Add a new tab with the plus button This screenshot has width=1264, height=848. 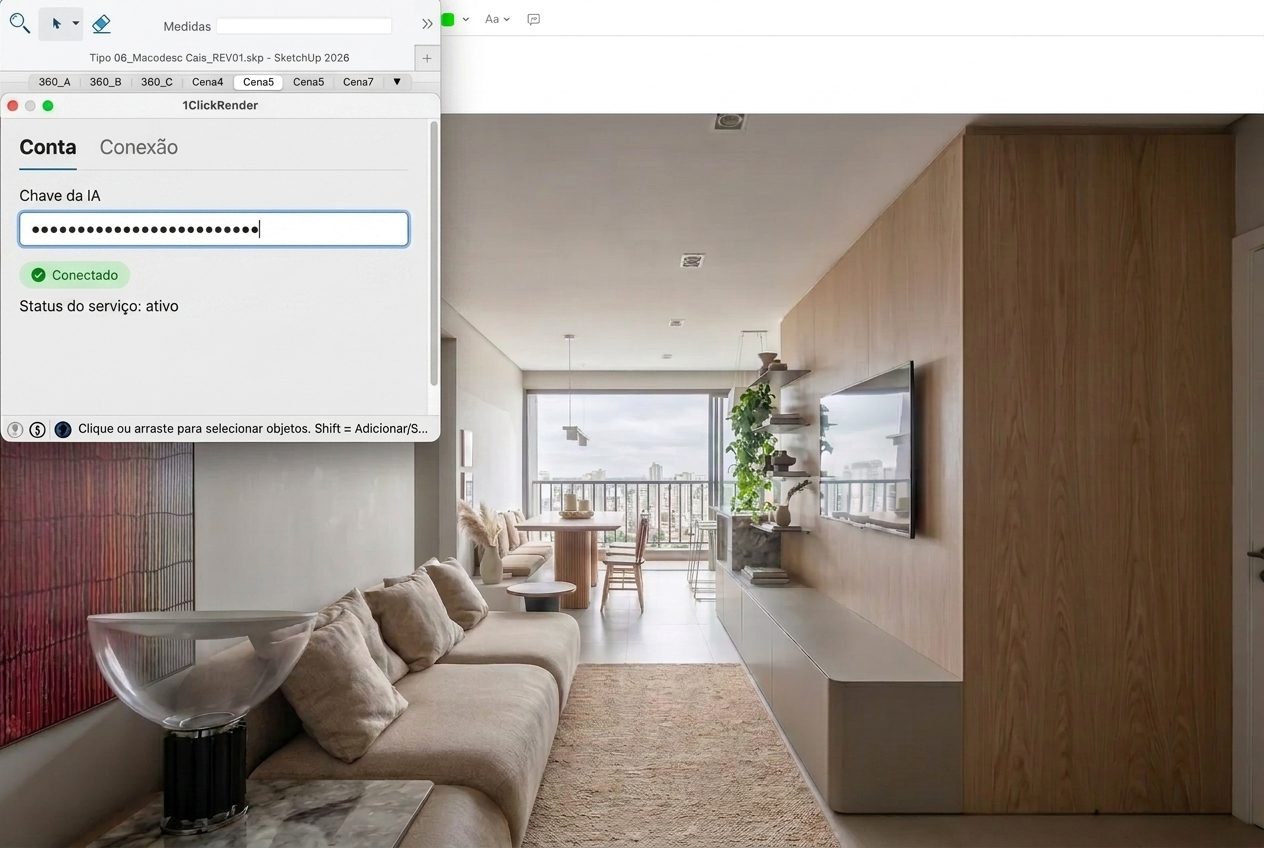click(427, 58)
